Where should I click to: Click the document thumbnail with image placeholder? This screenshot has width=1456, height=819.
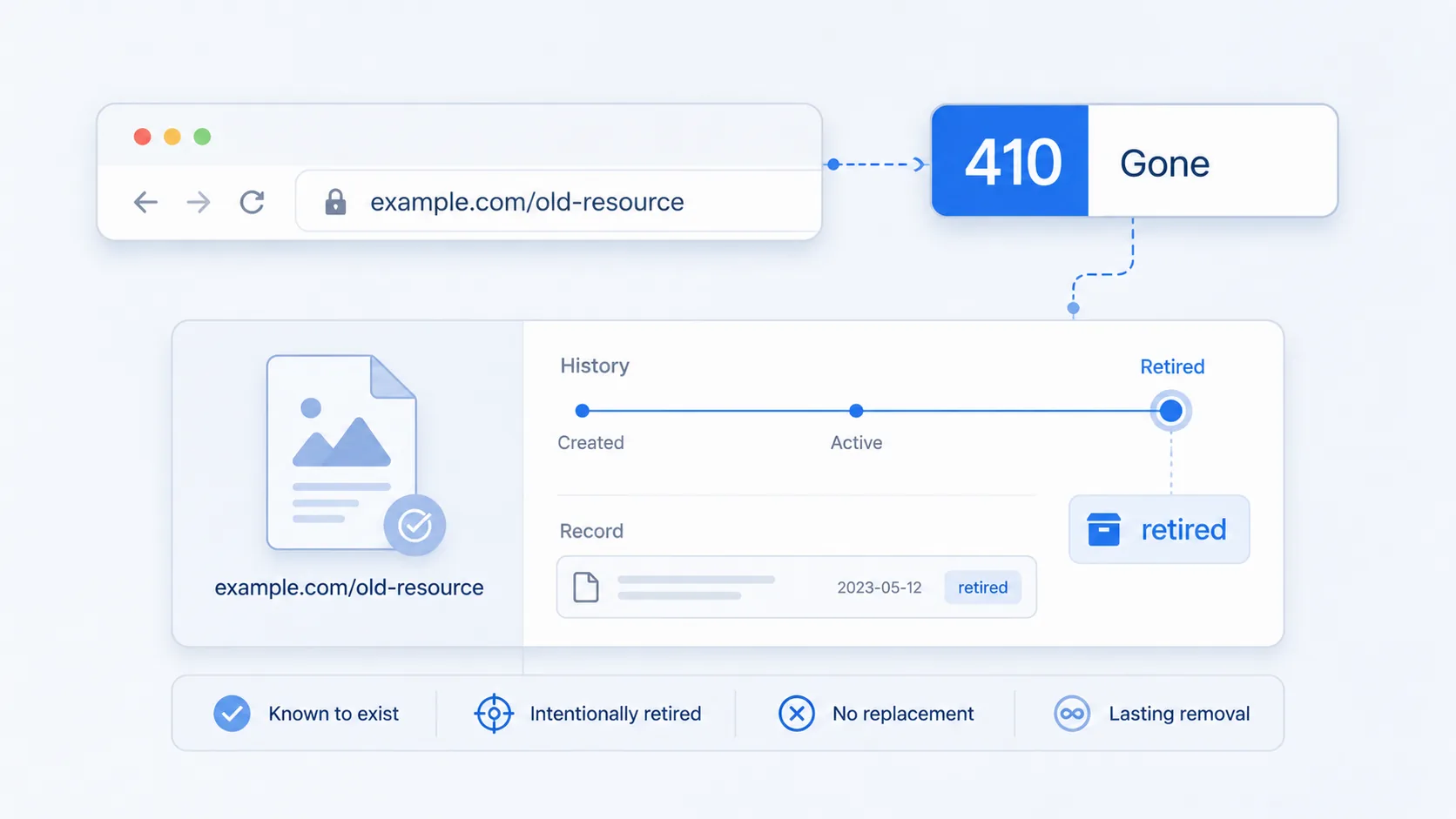click(x=341, y=453)
